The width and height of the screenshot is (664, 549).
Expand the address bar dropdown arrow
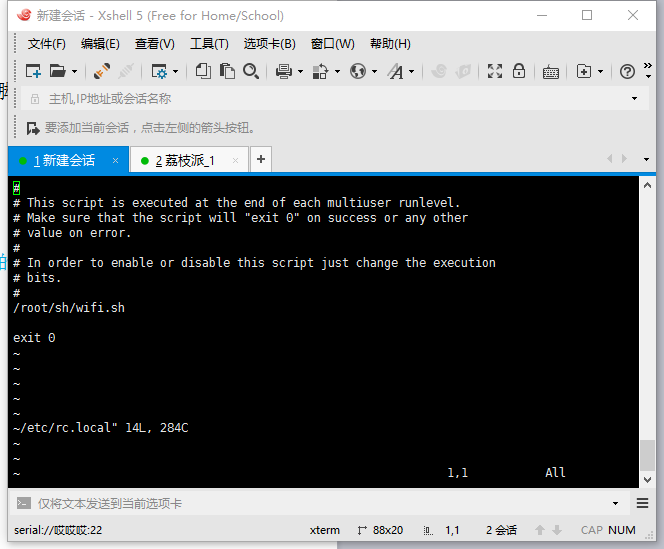(634, 99)
